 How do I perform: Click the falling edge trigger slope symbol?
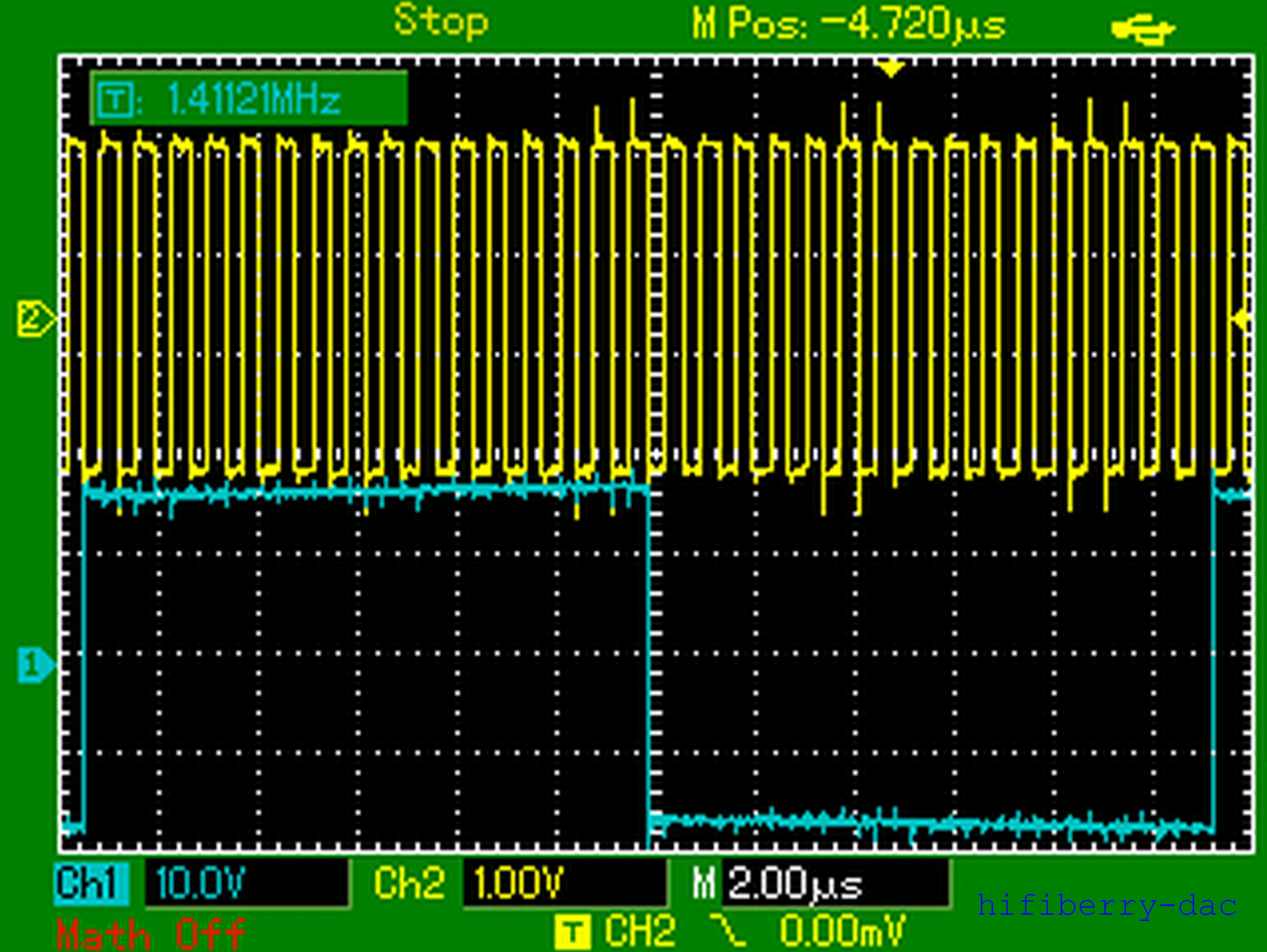tap(729, 931)
